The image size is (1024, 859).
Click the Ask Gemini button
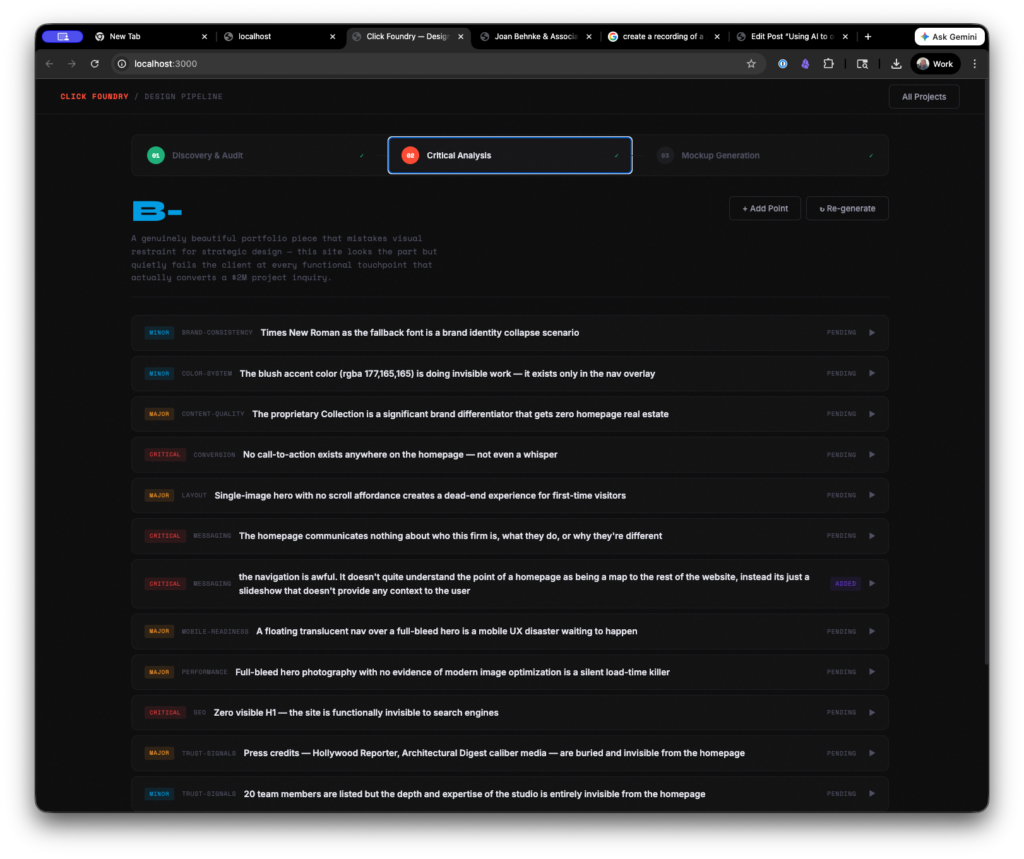click(x=949, y=37)
